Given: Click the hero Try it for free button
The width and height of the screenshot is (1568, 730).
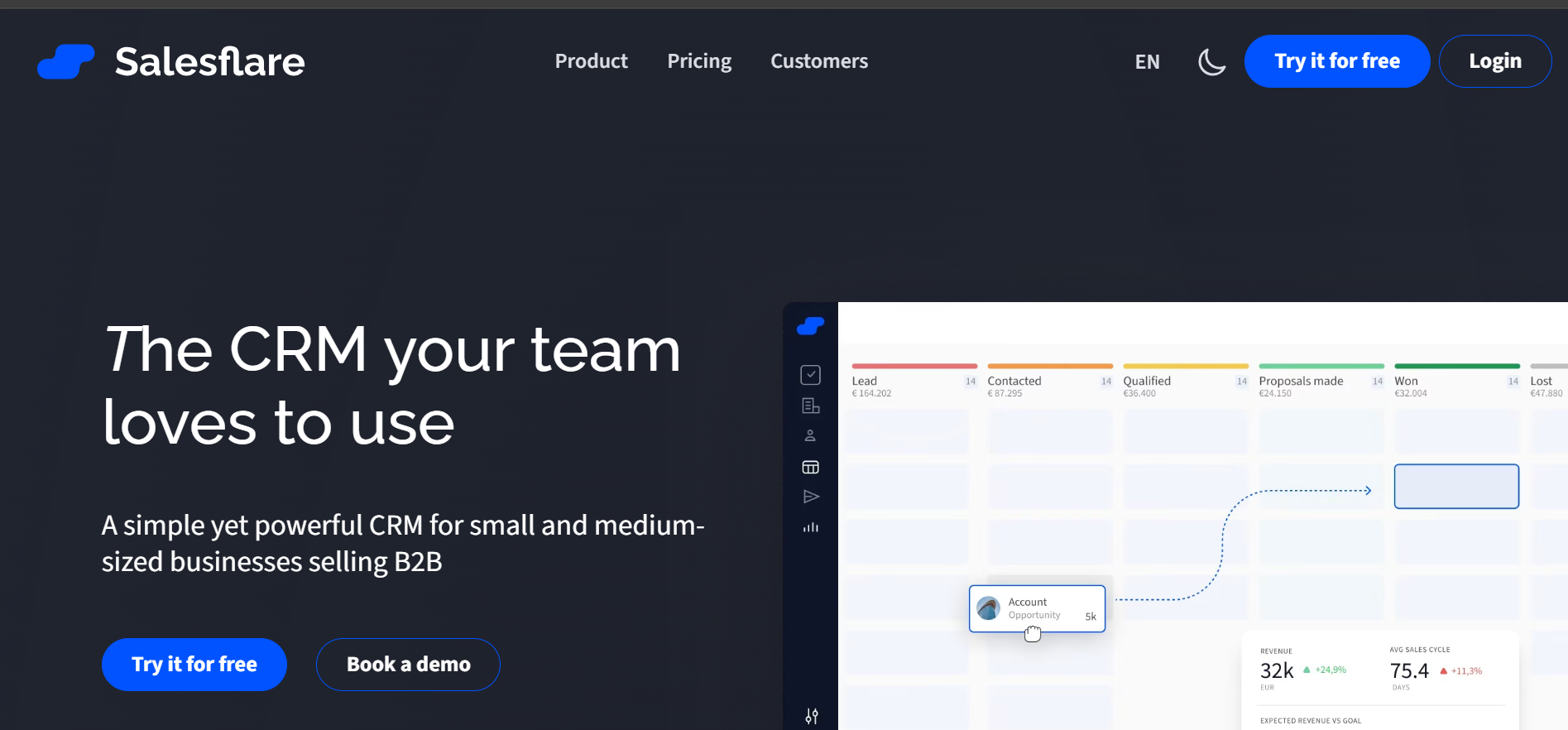Looking at the screenshot, I should (x=194, y=665).
